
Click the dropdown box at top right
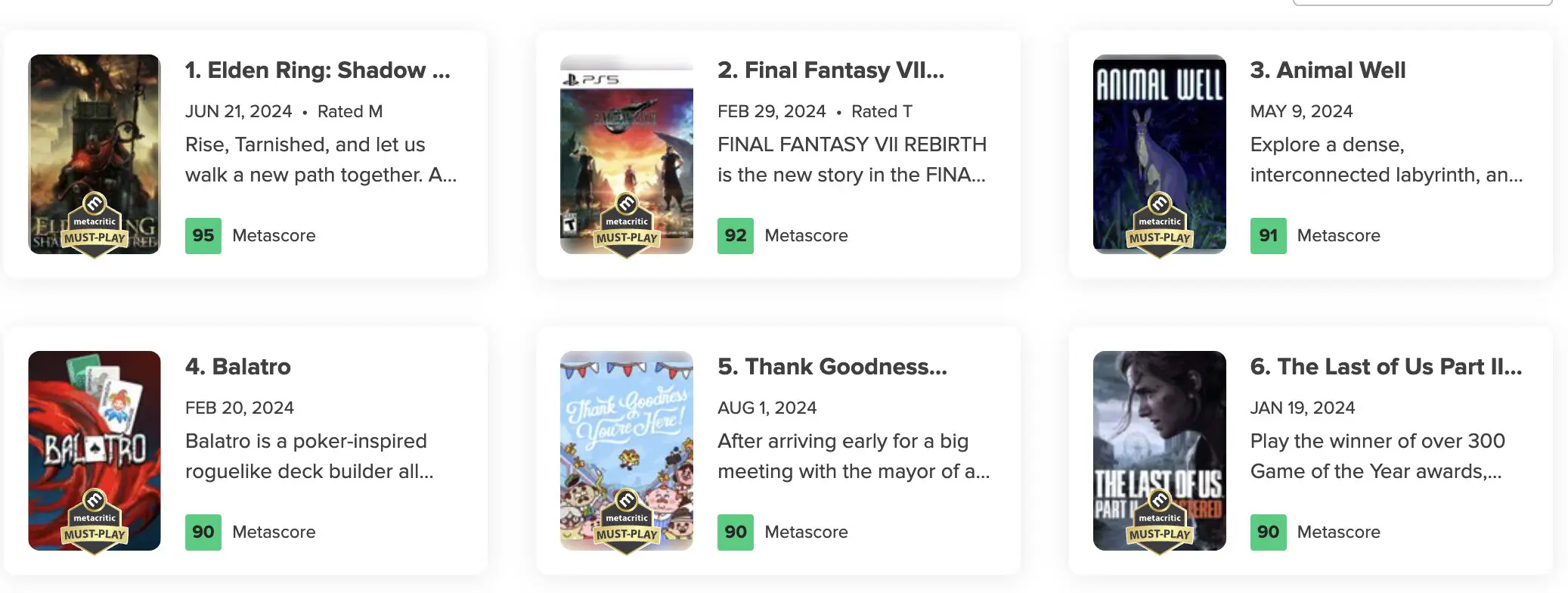point(1422,2)
